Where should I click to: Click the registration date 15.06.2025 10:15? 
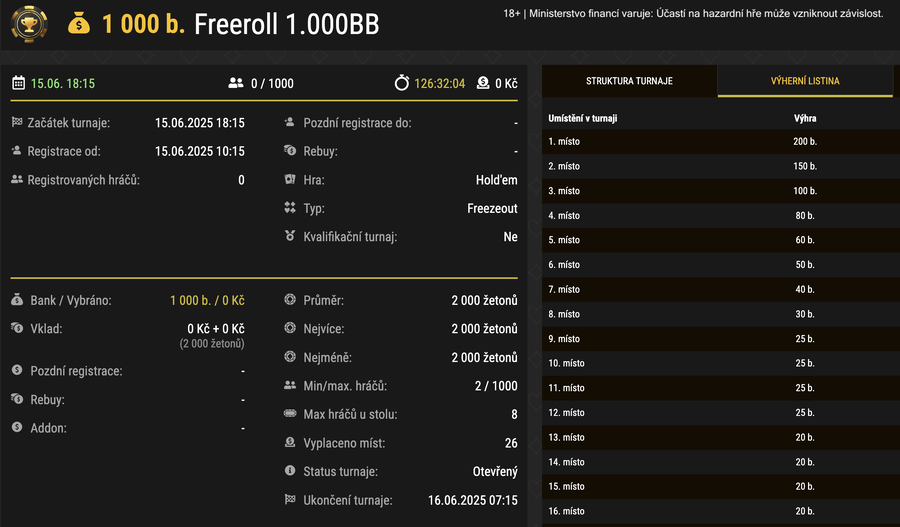(x=200, y=152)
